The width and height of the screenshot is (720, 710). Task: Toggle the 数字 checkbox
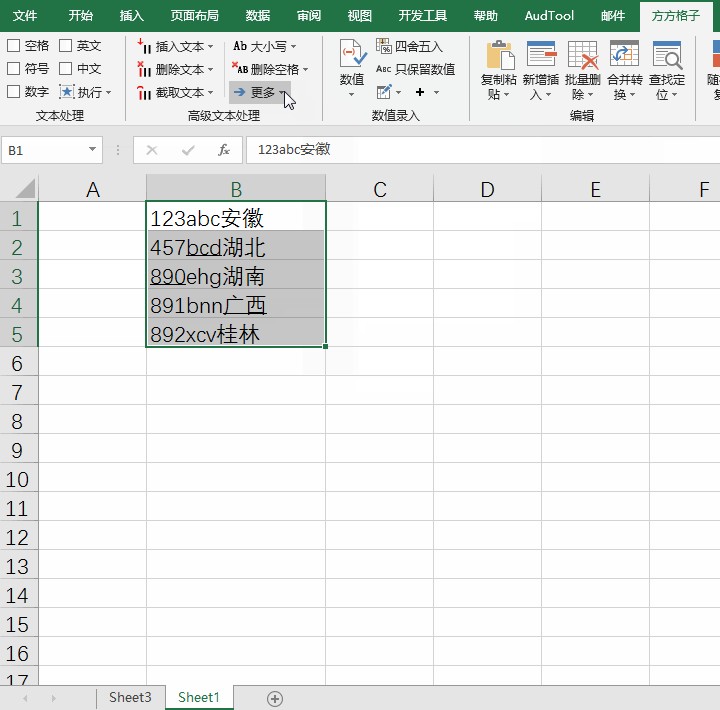point(14,91)
